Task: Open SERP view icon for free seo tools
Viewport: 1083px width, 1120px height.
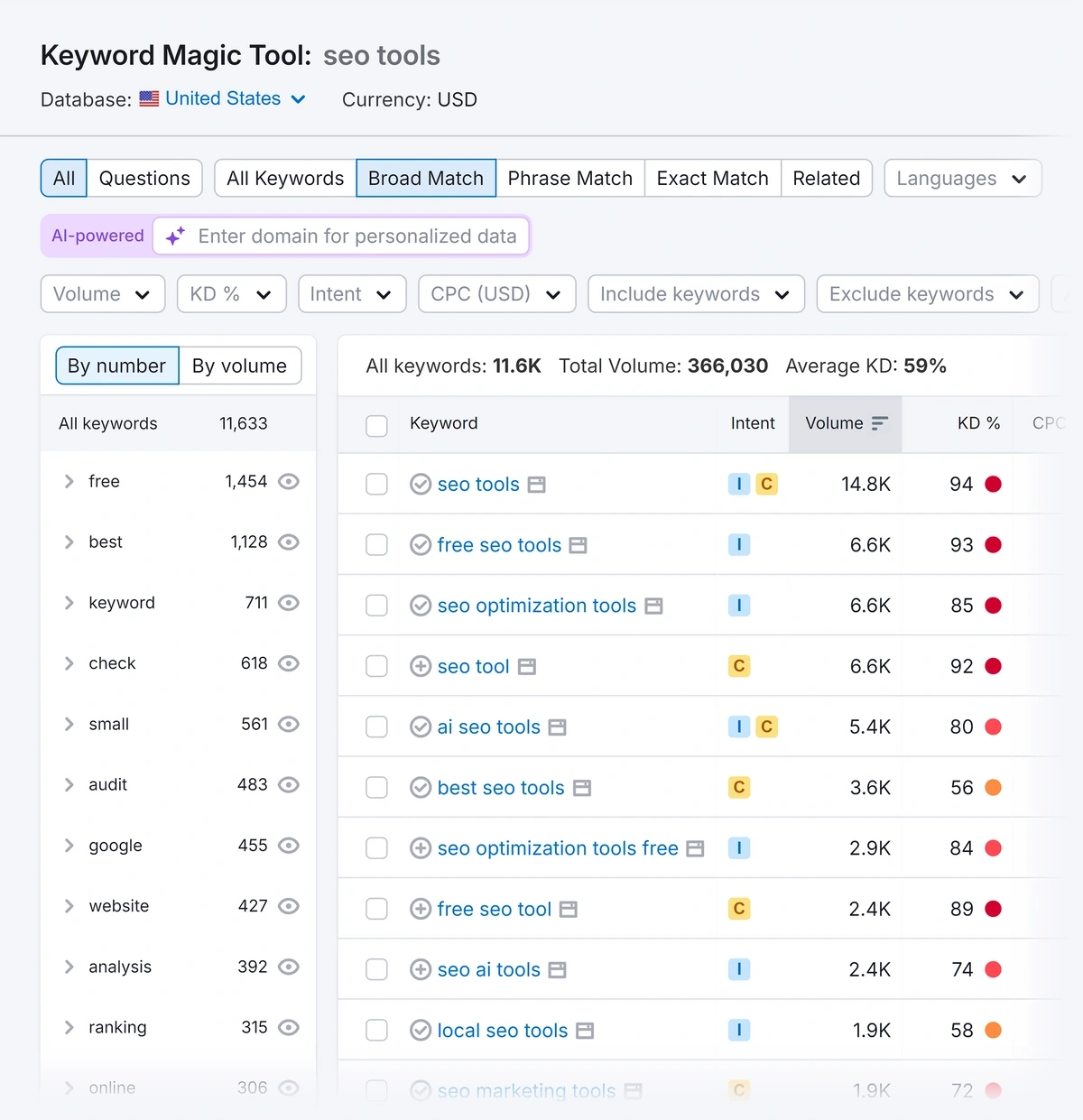Action: click(x=579, y=545)
